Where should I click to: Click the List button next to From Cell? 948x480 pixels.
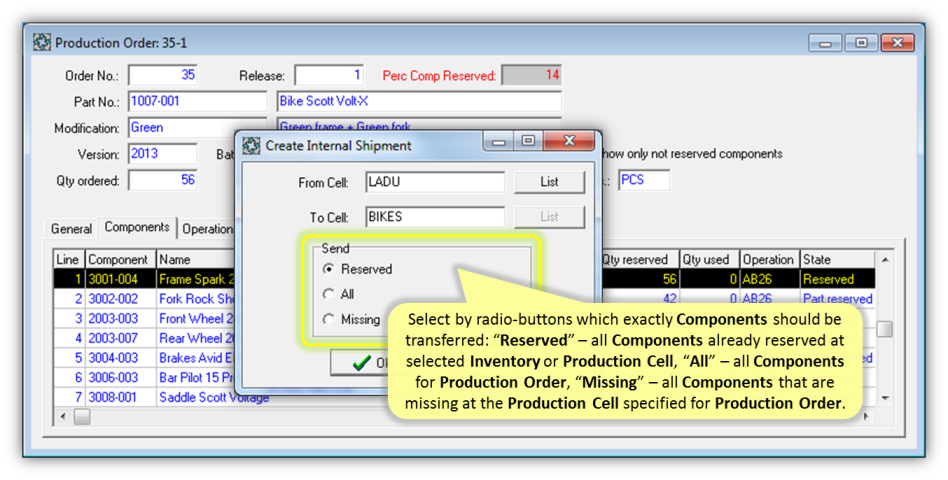click(549, 182)
